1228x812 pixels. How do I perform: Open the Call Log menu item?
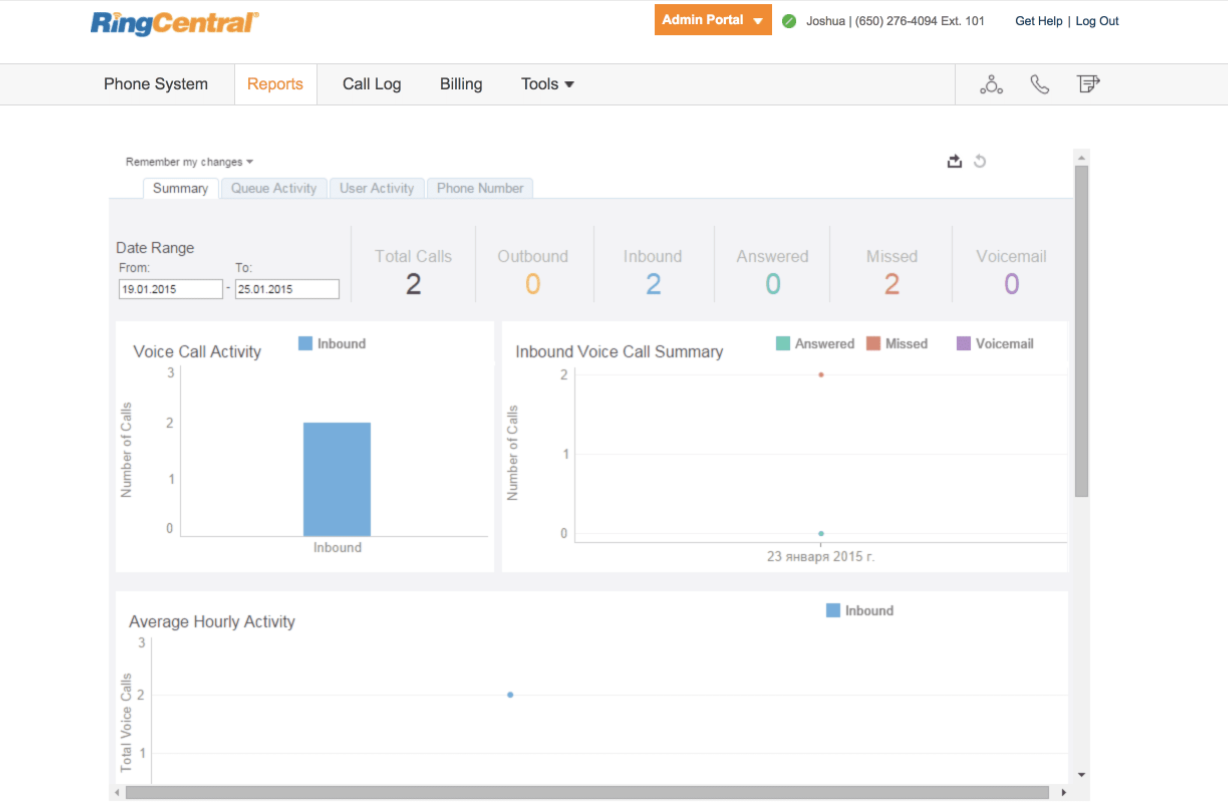coord(372,85)
